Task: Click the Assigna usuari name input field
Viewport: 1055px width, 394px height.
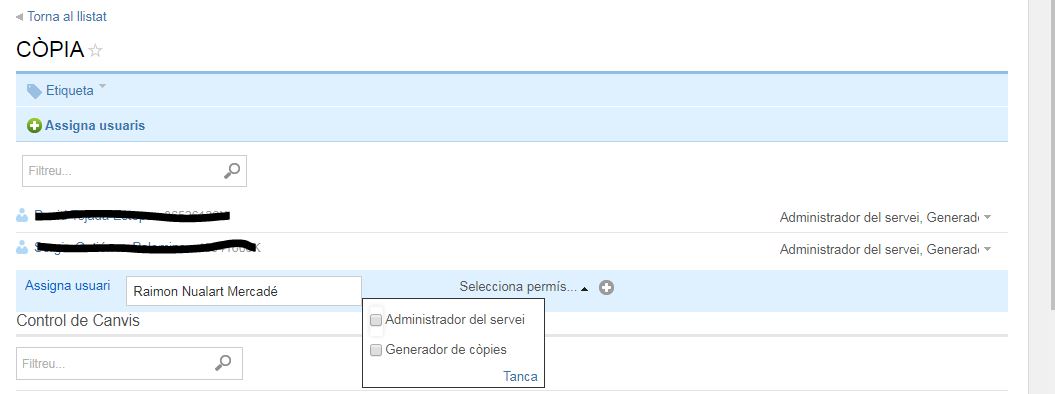Action: click(244, 292)
